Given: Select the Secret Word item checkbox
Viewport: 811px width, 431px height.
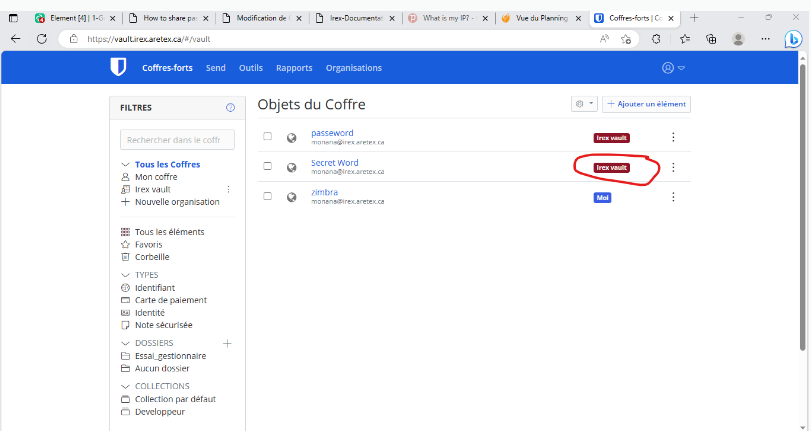Looking at the screenshot, I should click(267, 166).
